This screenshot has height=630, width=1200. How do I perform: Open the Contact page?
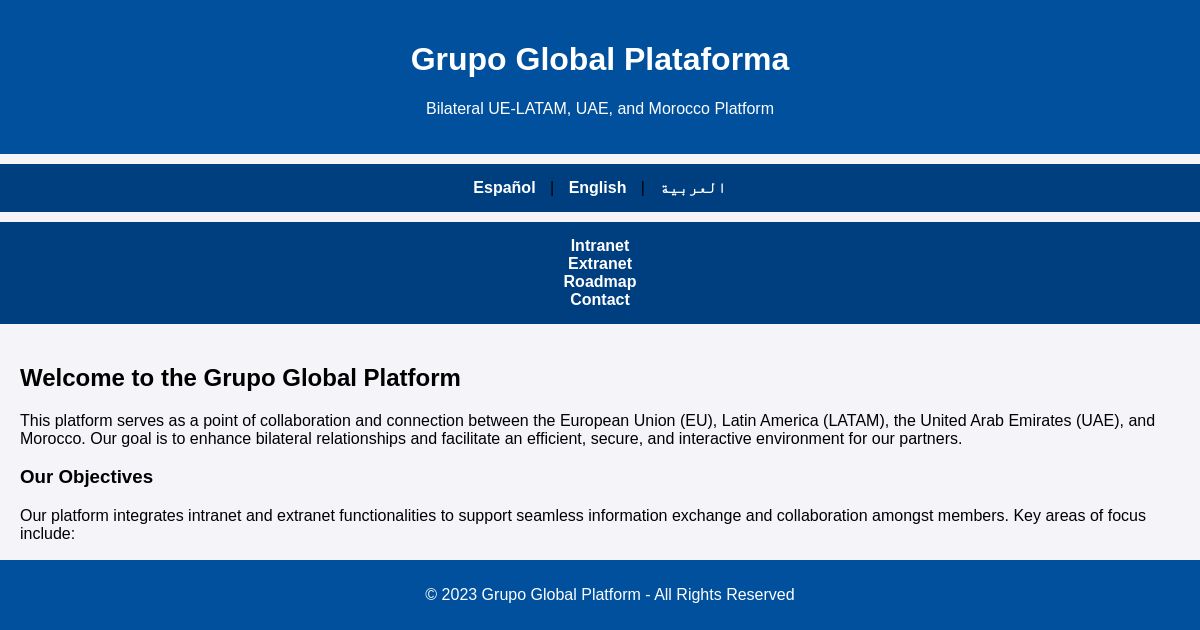(599, 300)
